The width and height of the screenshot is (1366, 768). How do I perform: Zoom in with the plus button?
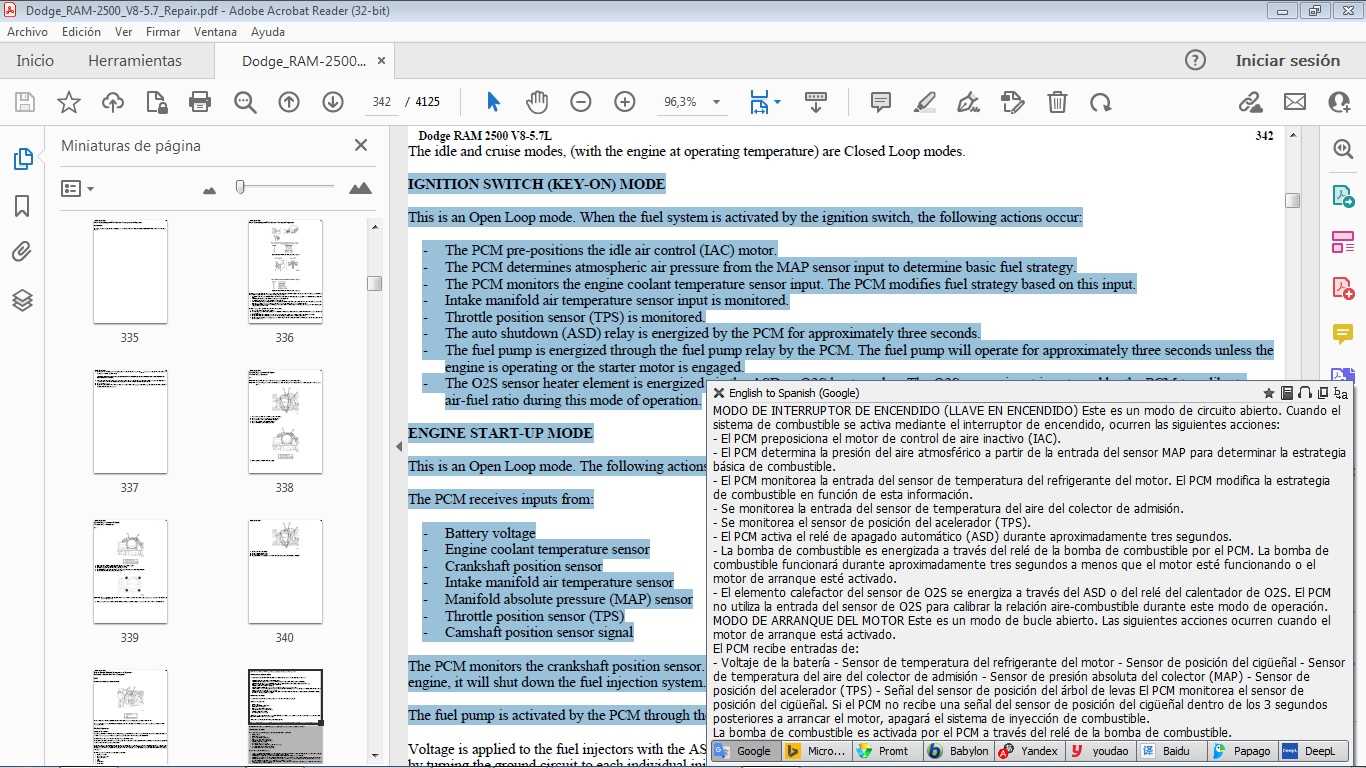click(x=625, y=102)
